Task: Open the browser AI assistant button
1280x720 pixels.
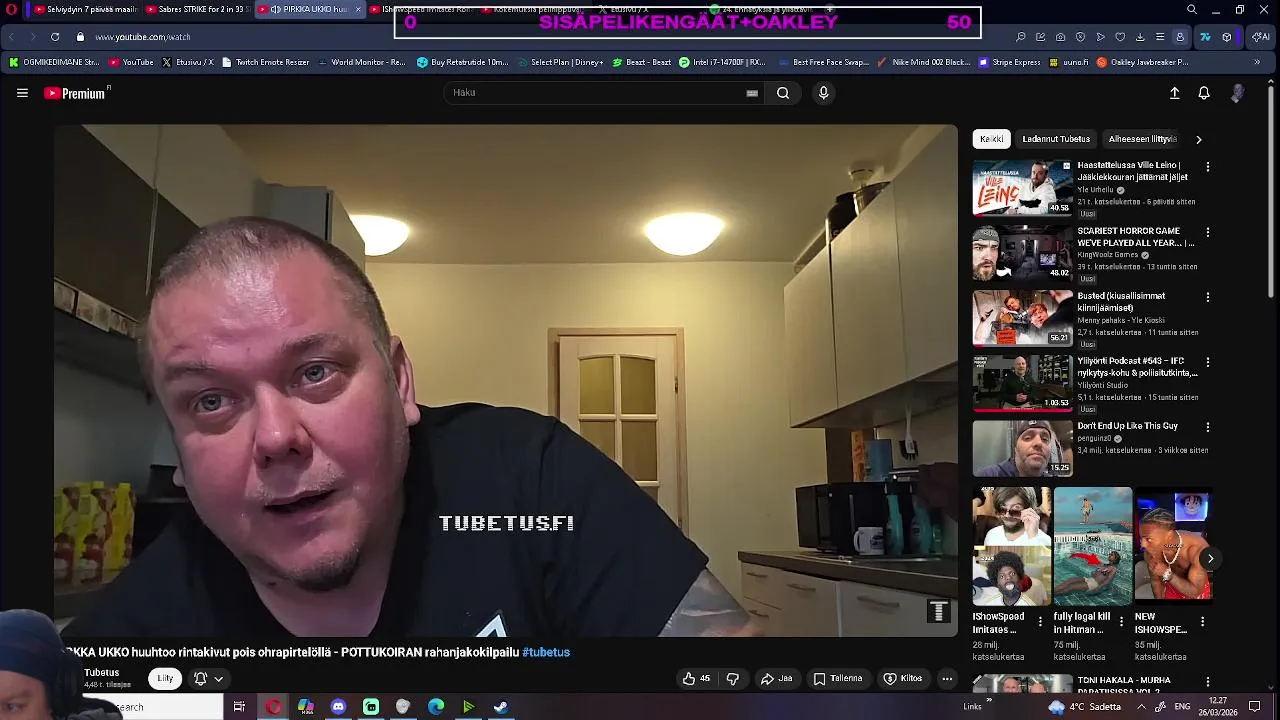Action: point(1261,37)
